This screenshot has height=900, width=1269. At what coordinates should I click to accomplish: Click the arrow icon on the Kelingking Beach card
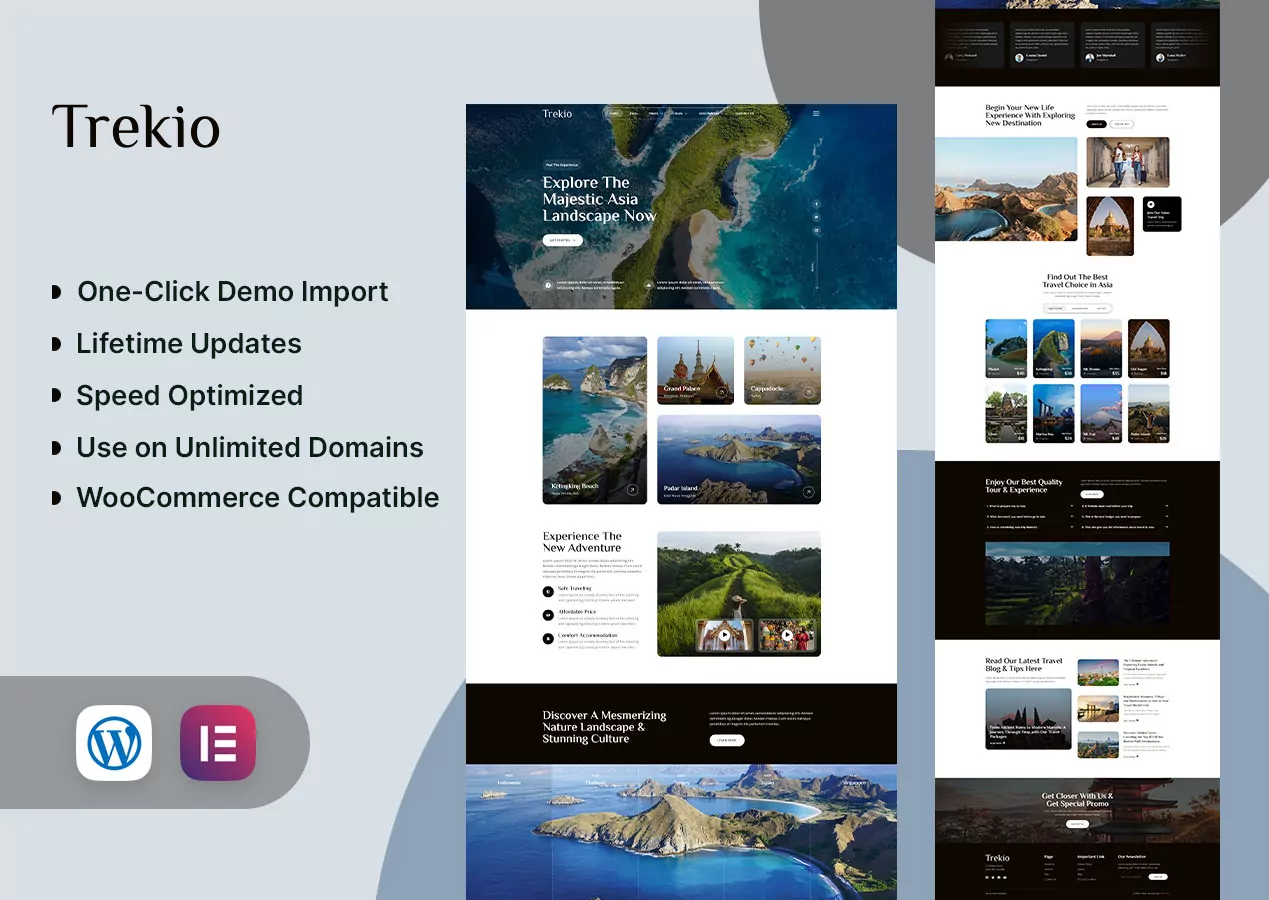click(x=632, y=490)
